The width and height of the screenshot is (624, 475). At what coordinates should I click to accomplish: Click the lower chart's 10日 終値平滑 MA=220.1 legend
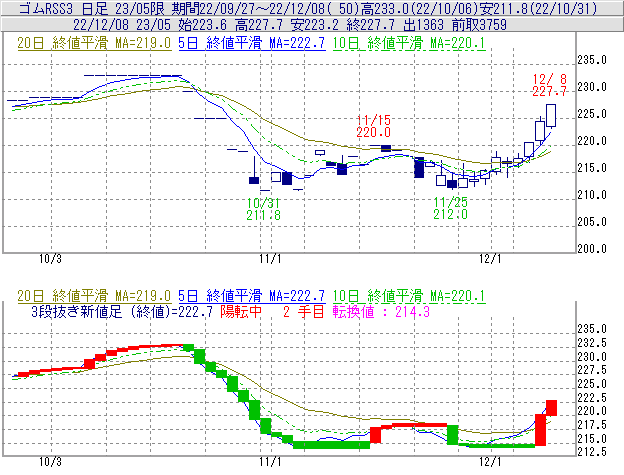click(409, 296)
